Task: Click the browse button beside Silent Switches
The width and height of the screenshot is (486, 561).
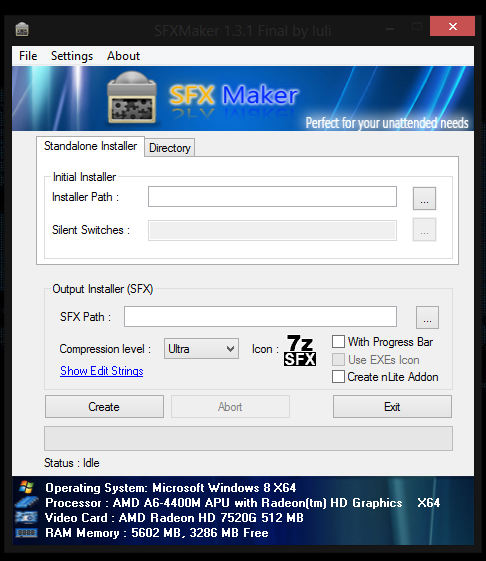Action: (424, 230)
